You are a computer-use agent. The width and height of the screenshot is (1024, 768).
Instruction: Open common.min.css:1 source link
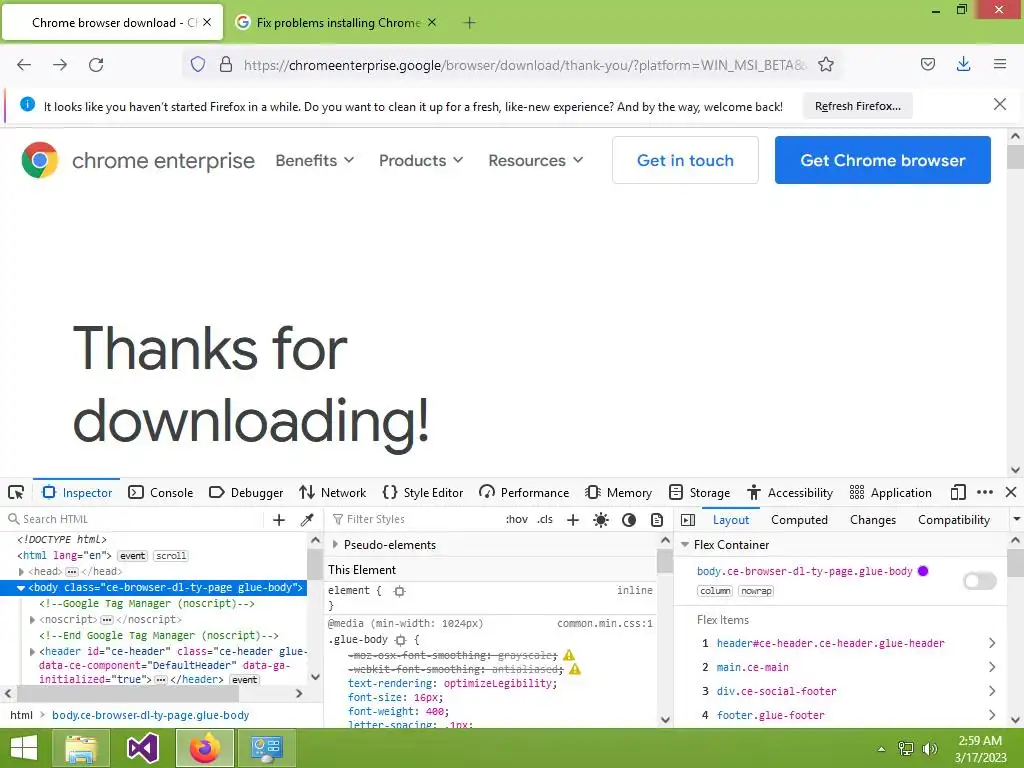pyautogui.click(x=605, y=624)
